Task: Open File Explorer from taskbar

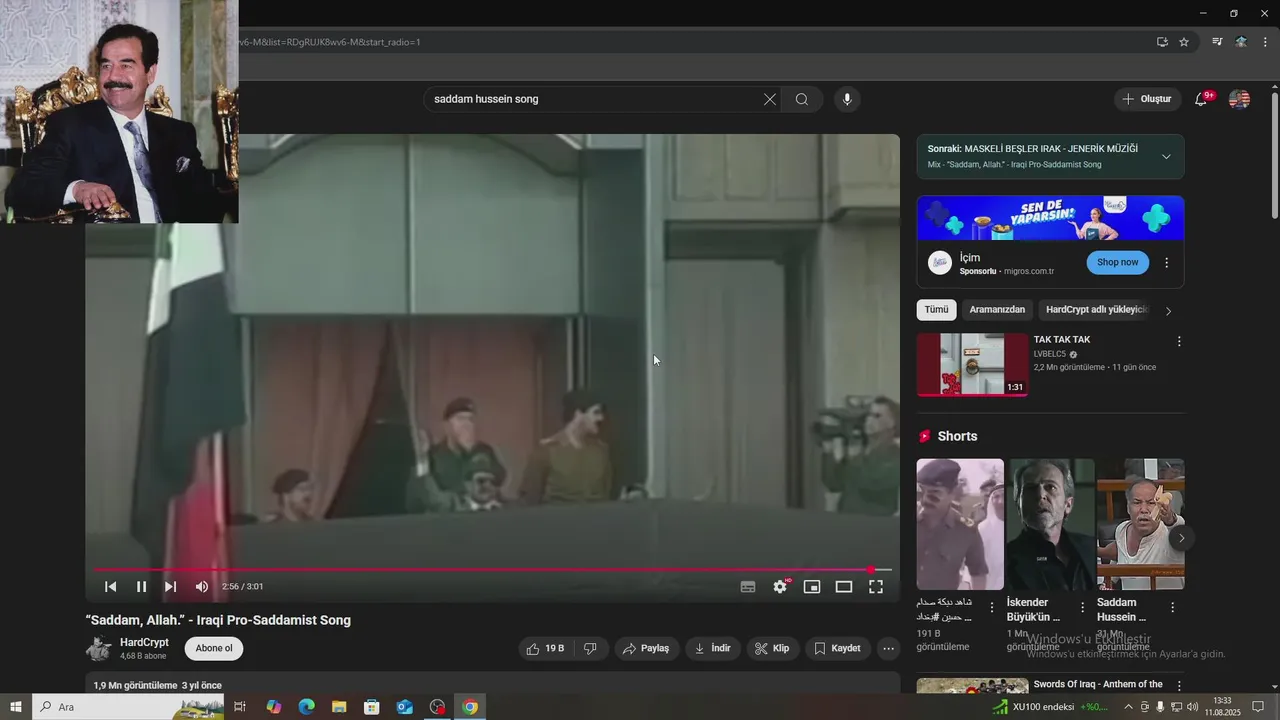Action: pos(339,707)
